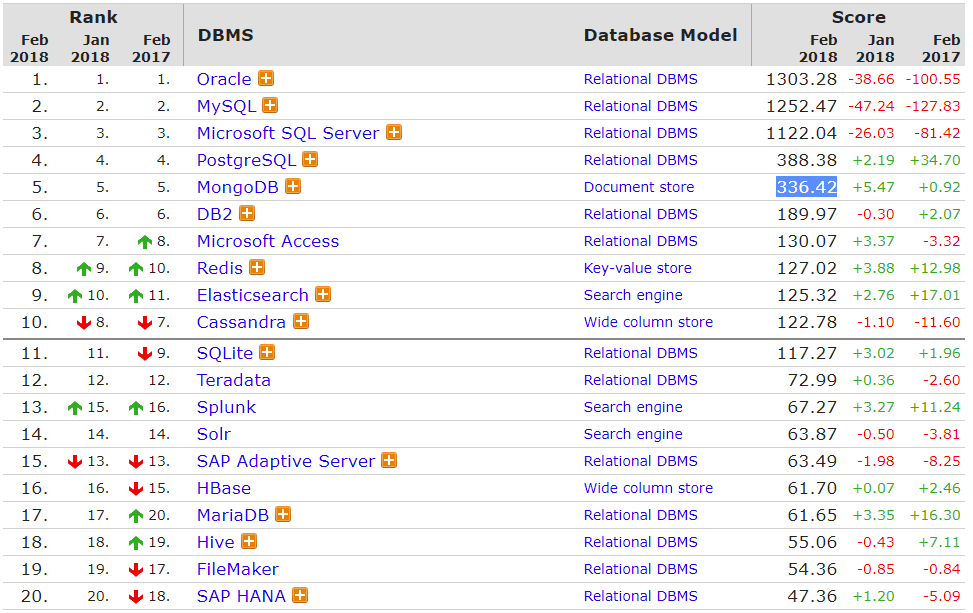Open the PostgreSQL page link
The height and width of the screenshot is (613, 973).
[246, 160]
